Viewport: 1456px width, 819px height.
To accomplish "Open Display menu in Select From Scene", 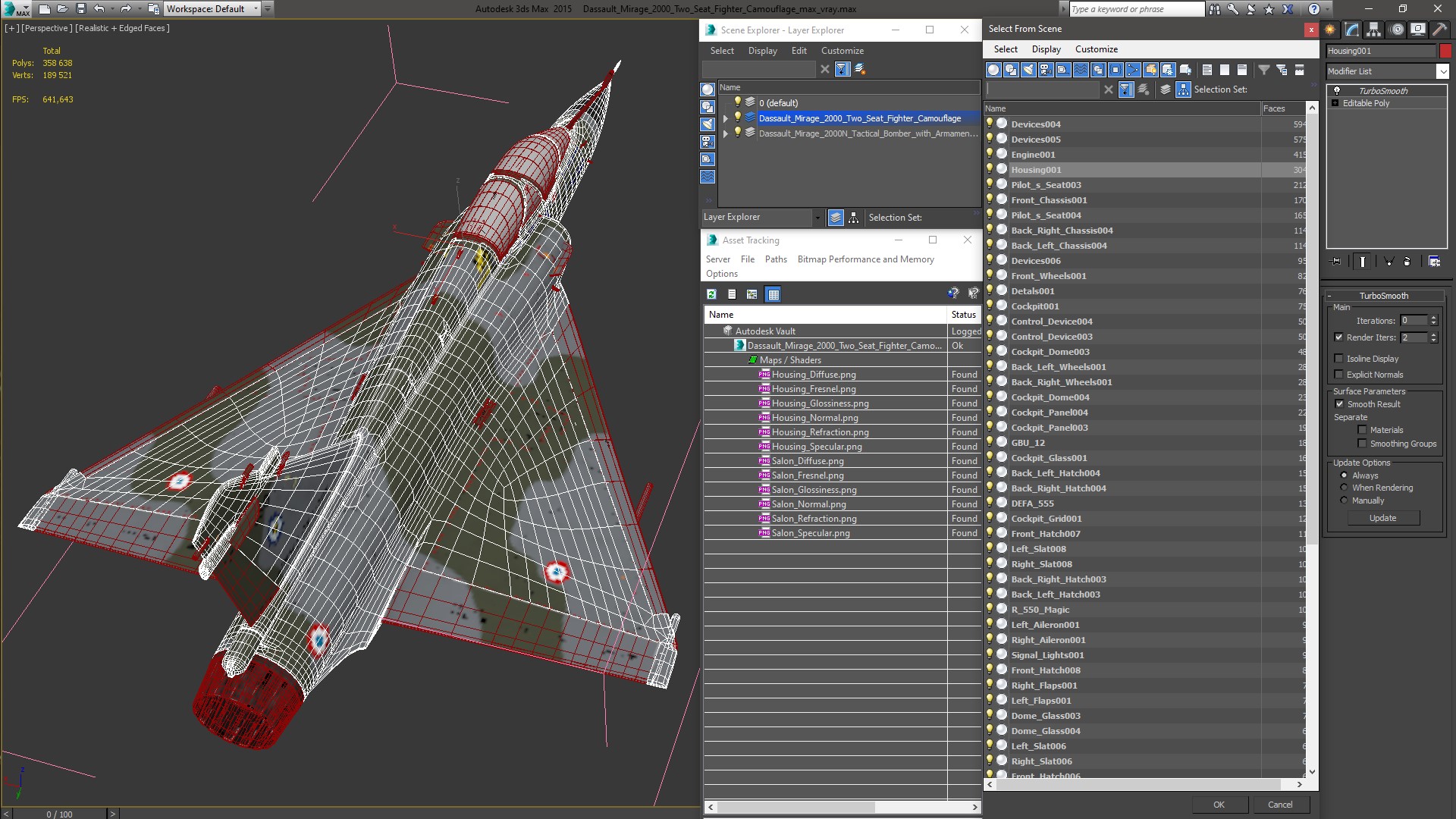I will pos(1046,49).
